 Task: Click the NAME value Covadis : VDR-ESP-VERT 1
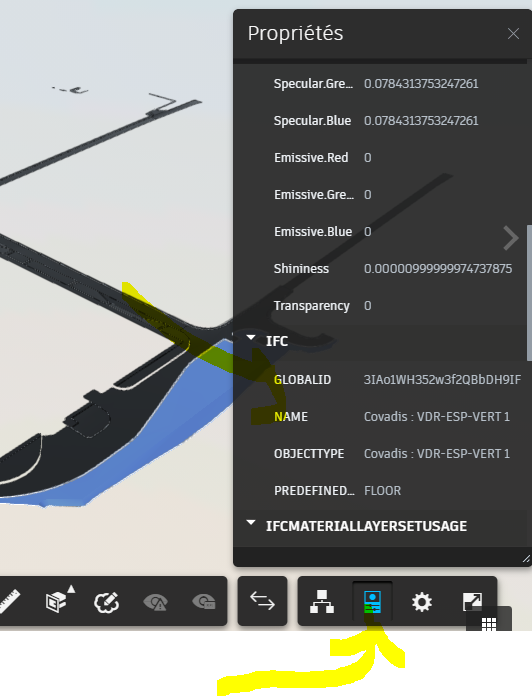click(437, 416)
